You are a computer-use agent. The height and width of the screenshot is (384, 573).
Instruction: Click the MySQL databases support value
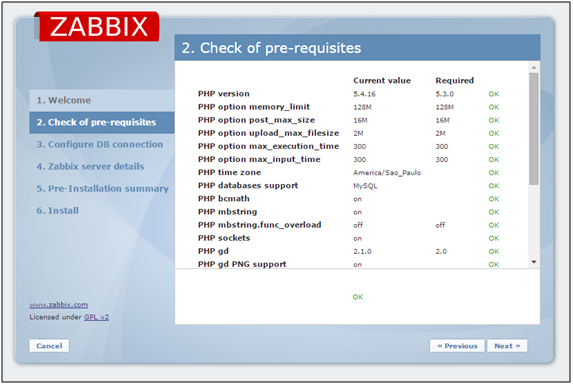click(x=365, y=186)
